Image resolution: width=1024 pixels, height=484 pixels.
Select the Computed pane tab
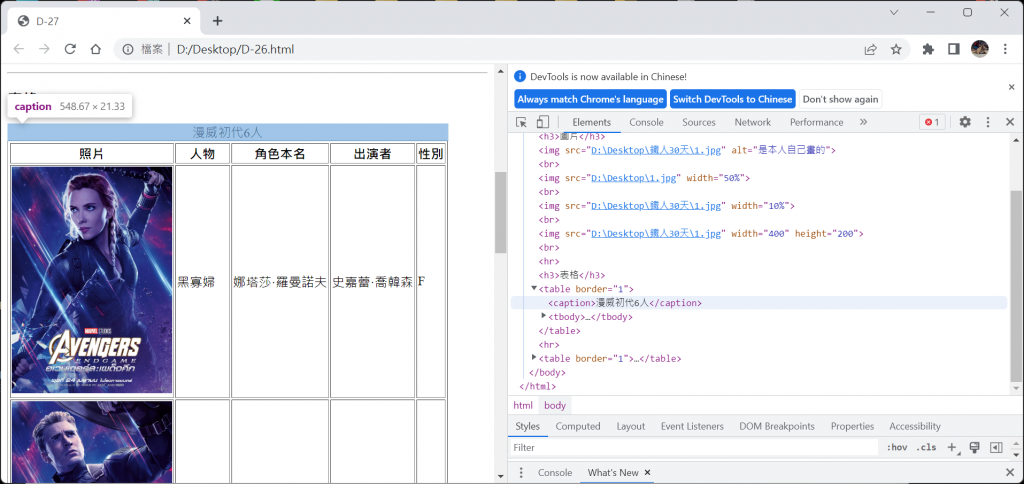point(578,426)
